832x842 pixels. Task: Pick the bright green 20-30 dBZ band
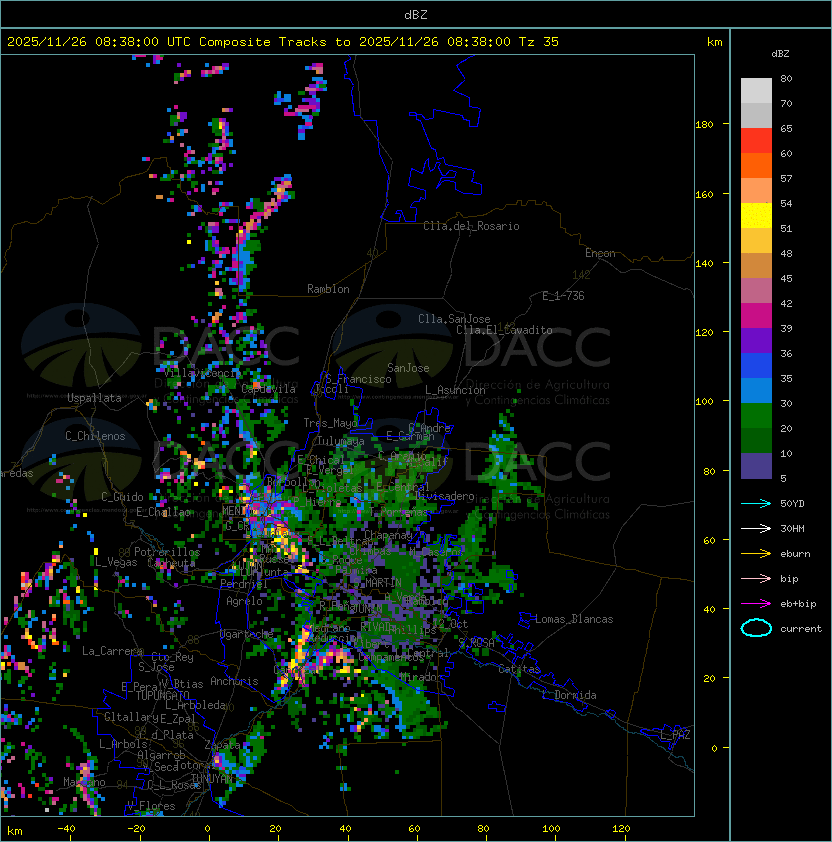click(x=756, y=416)
